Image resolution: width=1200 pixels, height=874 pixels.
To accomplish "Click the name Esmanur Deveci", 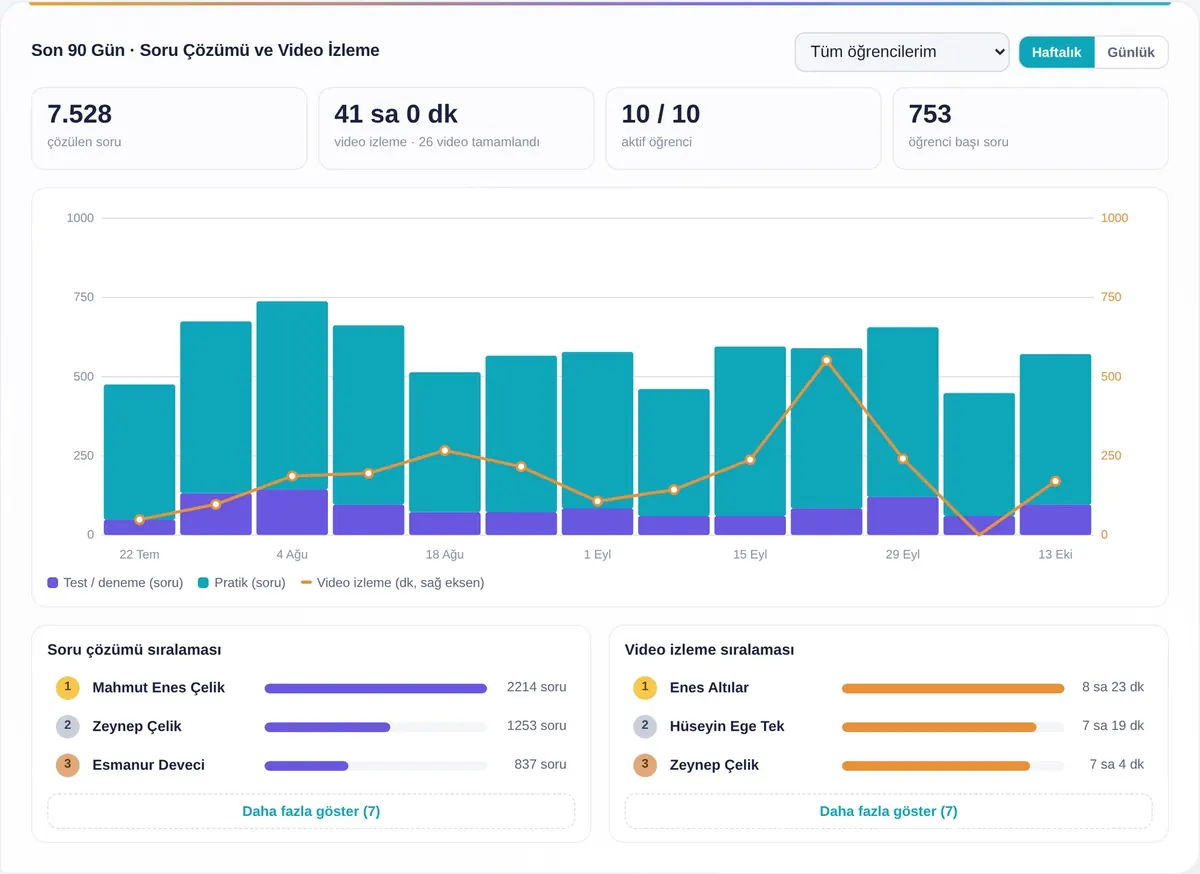I will 148,766.
